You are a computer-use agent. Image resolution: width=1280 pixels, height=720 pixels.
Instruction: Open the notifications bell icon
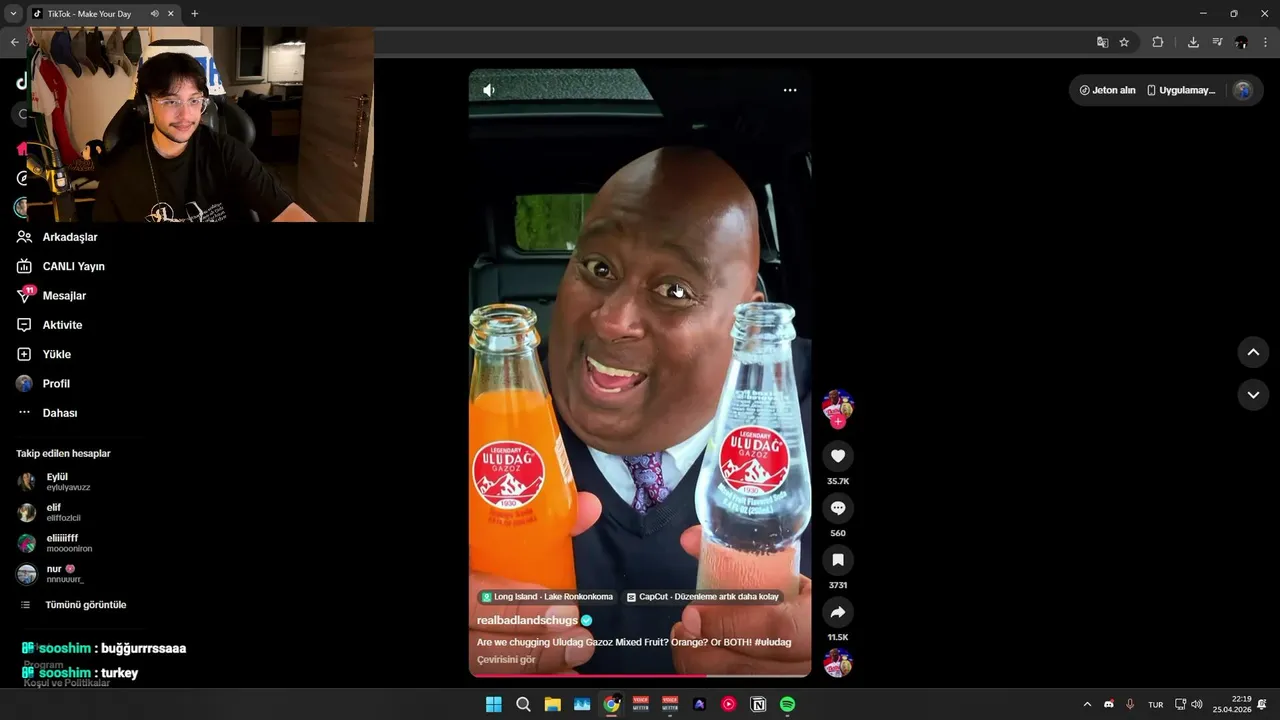pos(1263,705)
